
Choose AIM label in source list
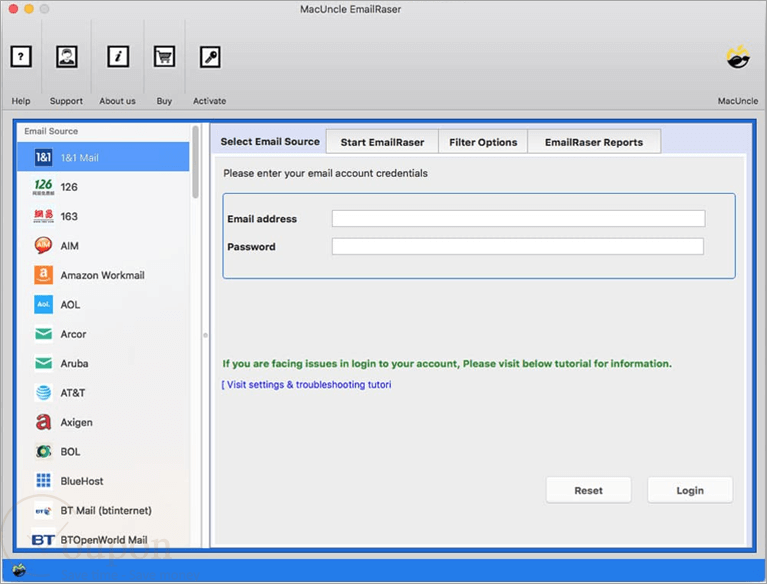click(69, 246)
